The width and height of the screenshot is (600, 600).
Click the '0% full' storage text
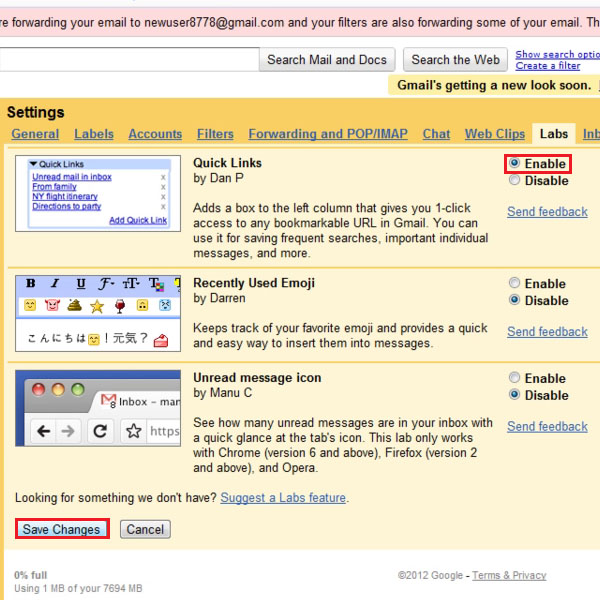(x=31, y=575)
